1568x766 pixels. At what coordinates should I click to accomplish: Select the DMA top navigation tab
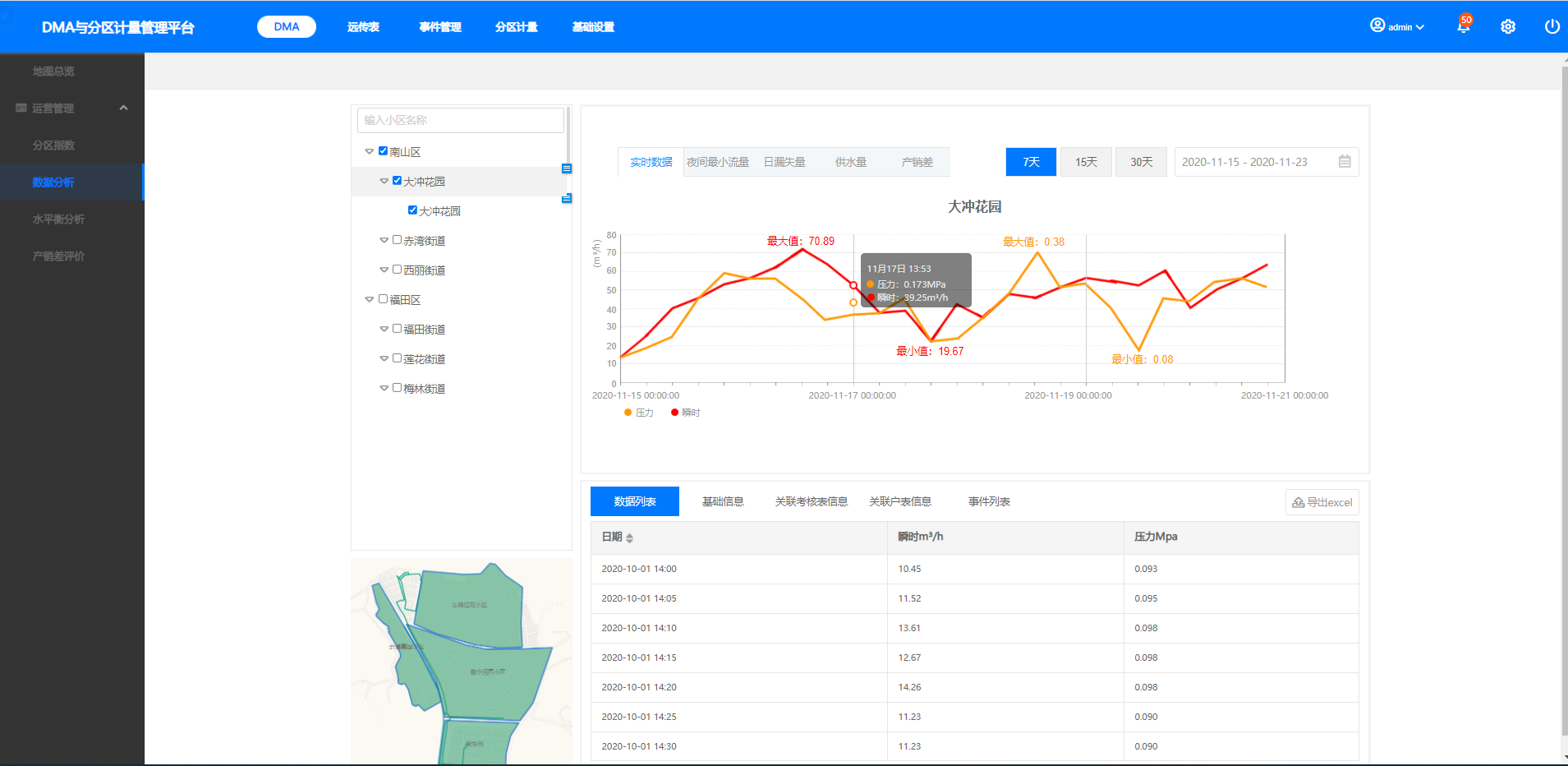[287, 26]
